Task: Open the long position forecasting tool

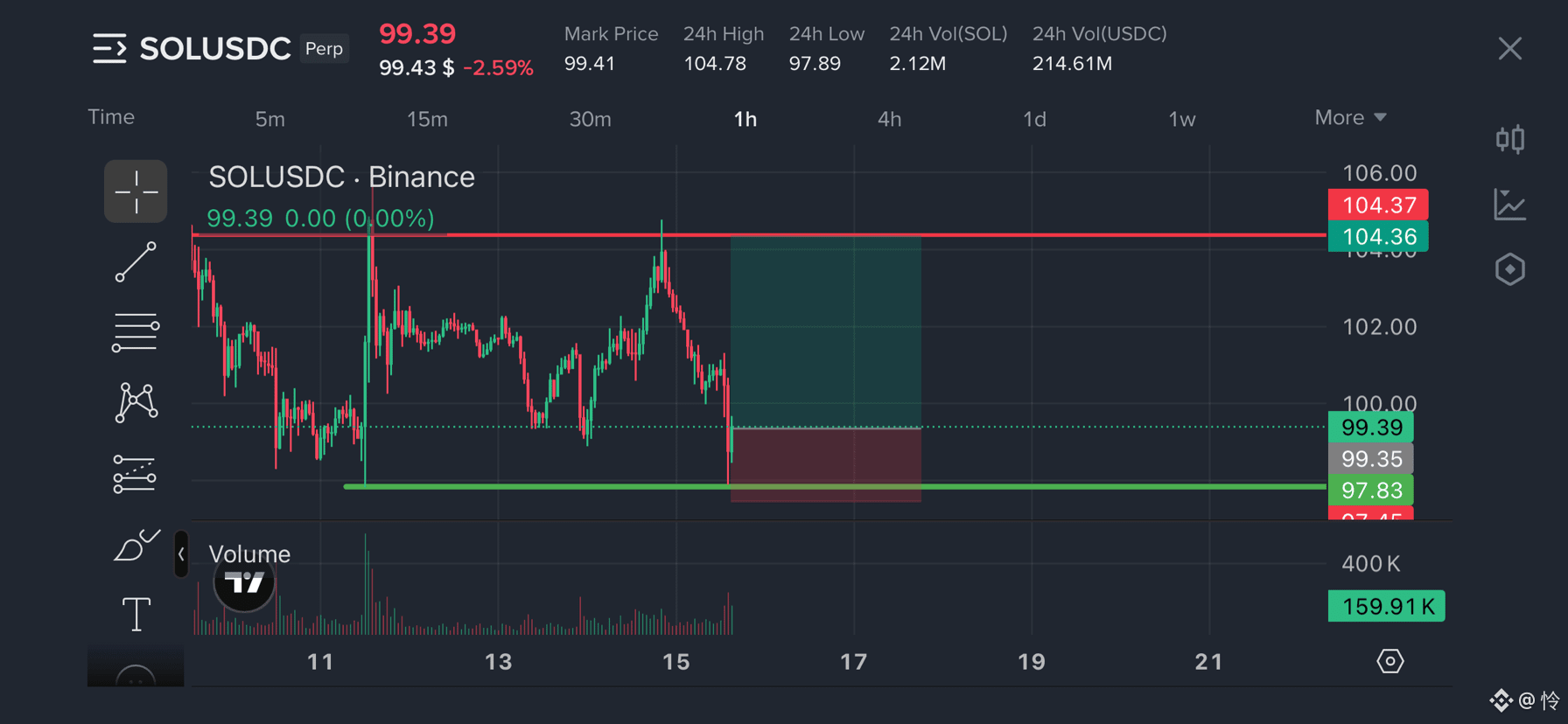Action: pyautogui.click(x=135, y=474)
